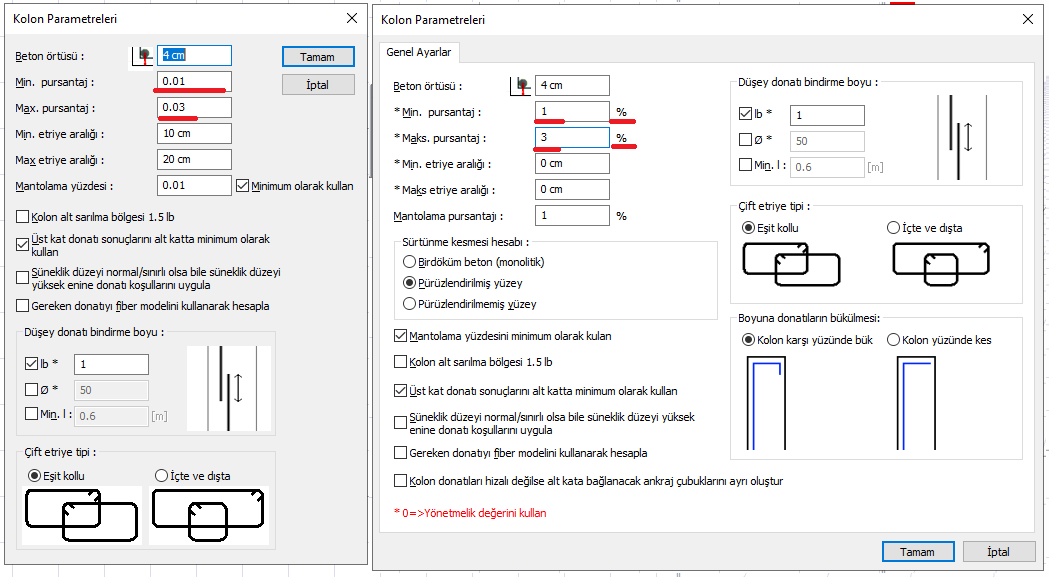Viewport: 1049px width, 577px height.
Task: Click the red Yönetmelik değerini kullan note
Action: (470, 513)
